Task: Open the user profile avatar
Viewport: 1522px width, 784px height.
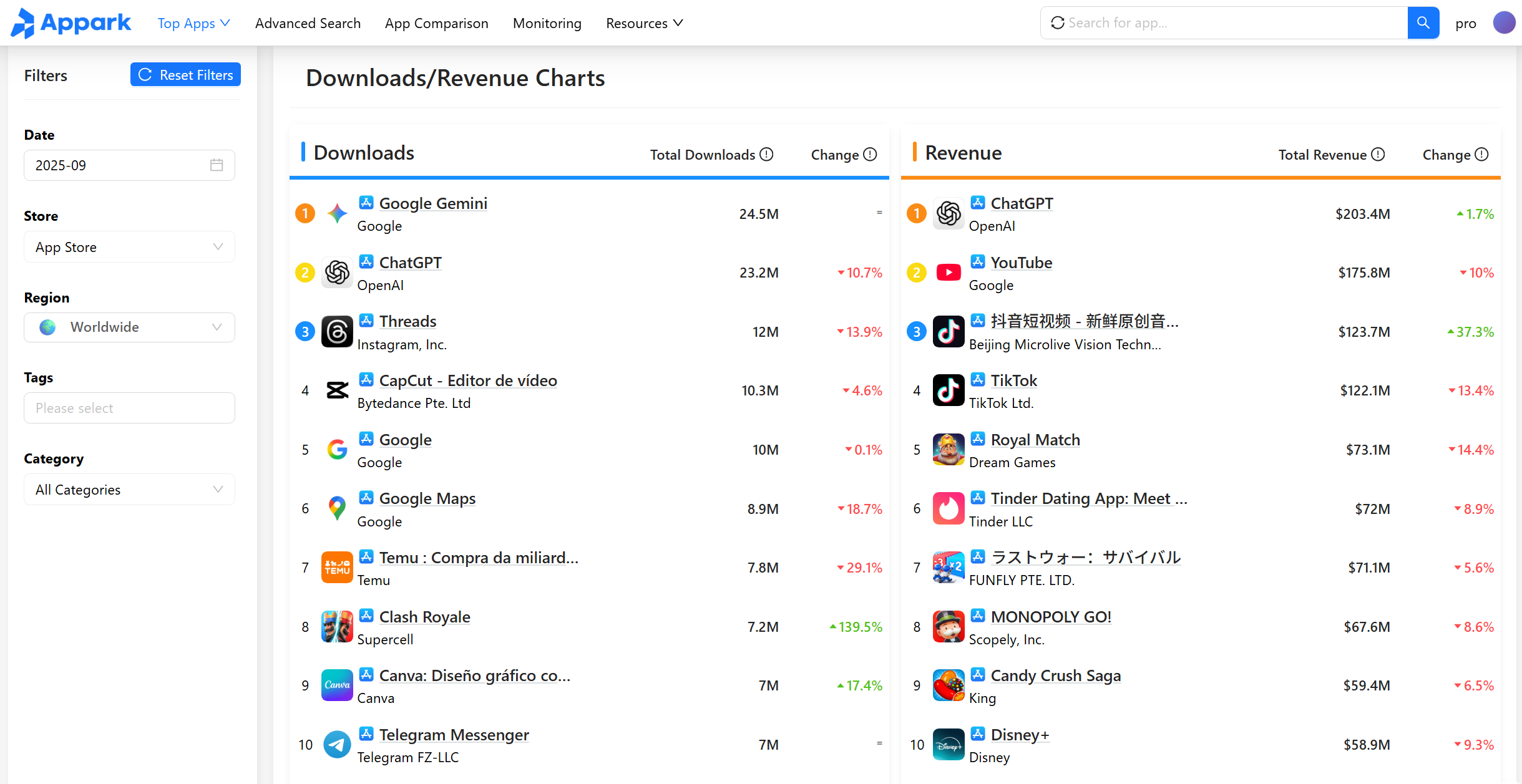Action: pyautogui.click(x=1504, y=23)
